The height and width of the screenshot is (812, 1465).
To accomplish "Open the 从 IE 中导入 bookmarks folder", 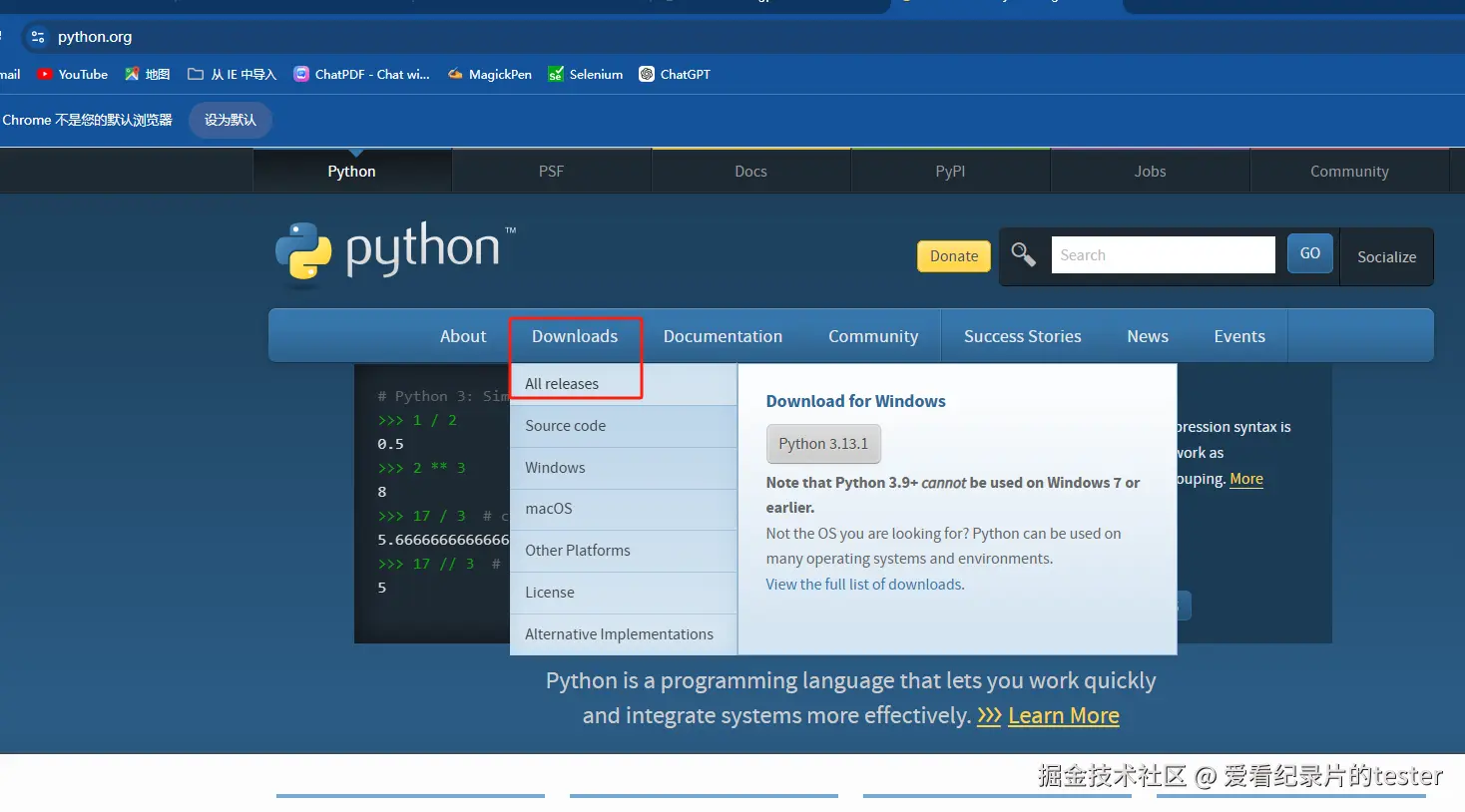I will 232,74.
